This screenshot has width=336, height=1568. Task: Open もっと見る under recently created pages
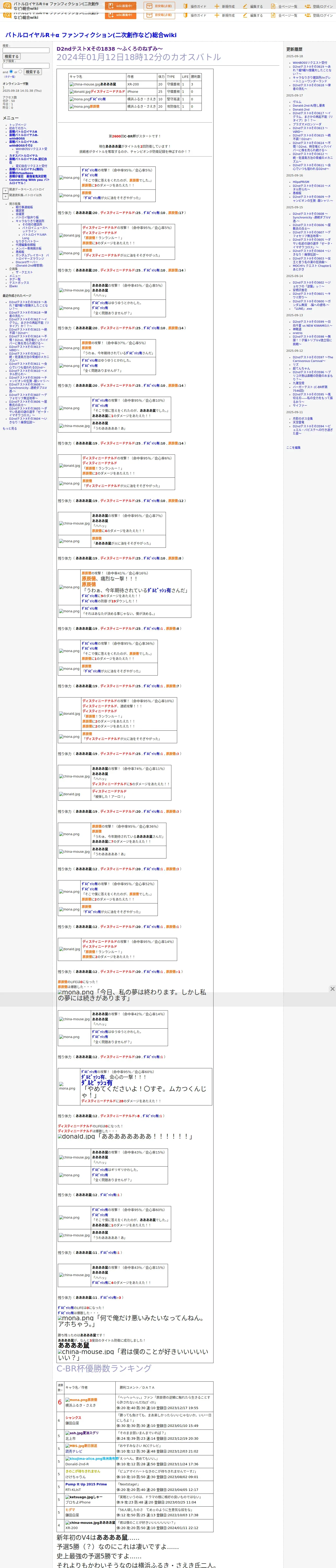pos(10,429)
